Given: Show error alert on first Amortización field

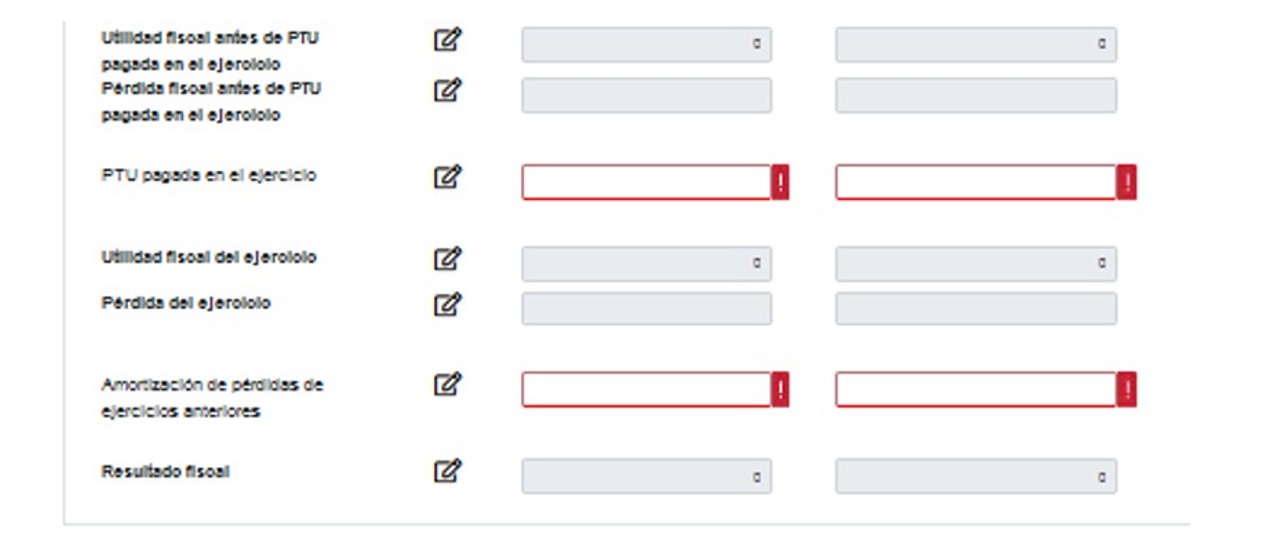Looking at the screenshot, I should pos(780,390).
